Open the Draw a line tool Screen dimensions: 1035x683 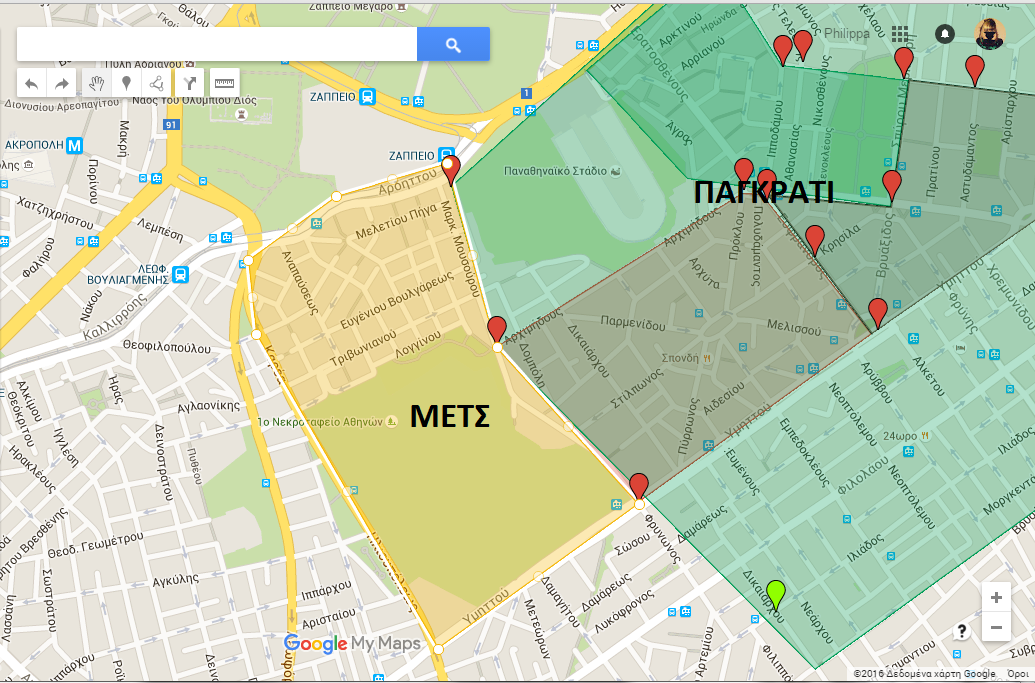pyautogui.click(x=156, y=83)
